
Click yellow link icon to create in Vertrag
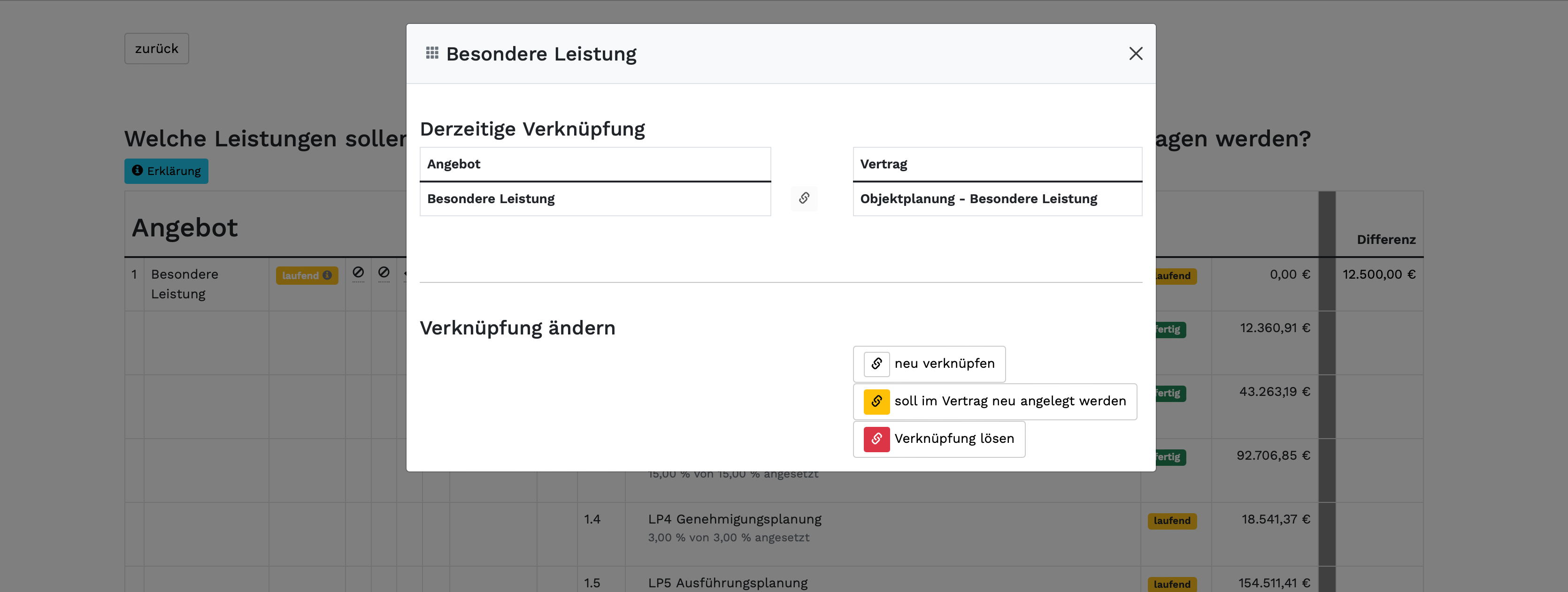point(876,402)
